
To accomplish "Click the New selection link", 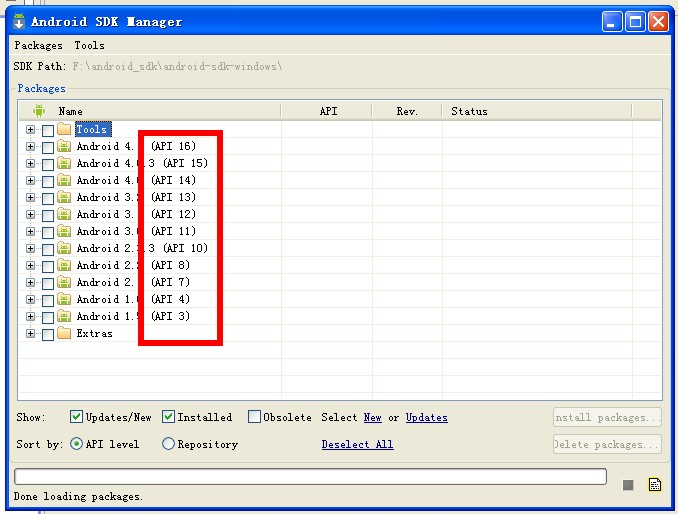I will click(372, 418).
